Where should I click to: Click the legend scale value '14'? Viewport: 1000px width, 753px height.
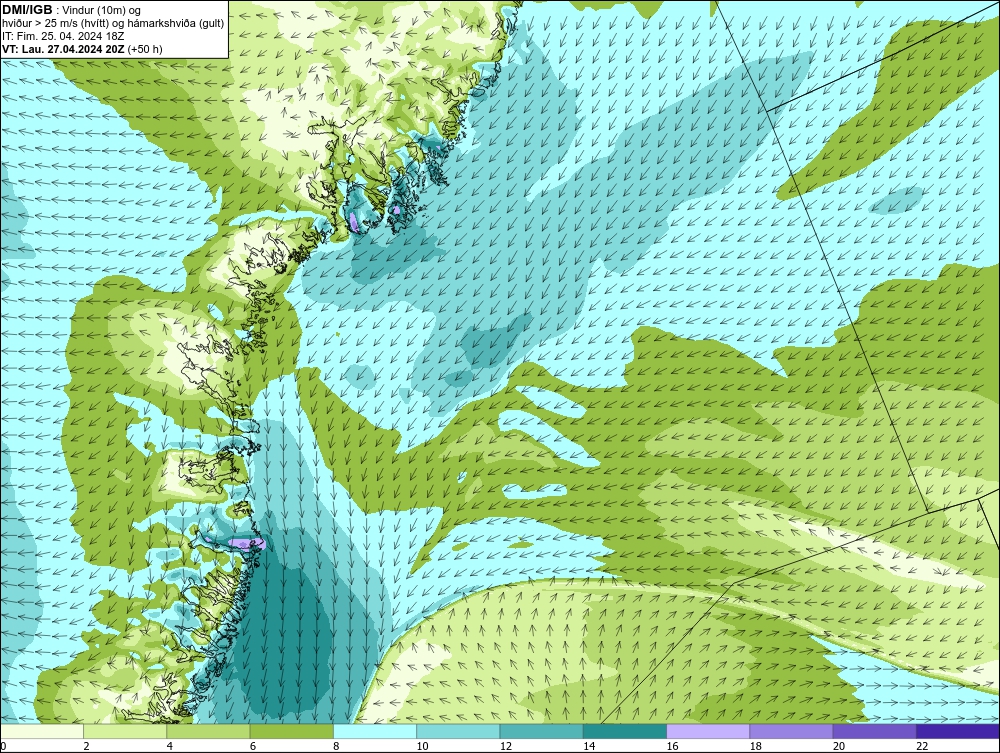[589, 746]
